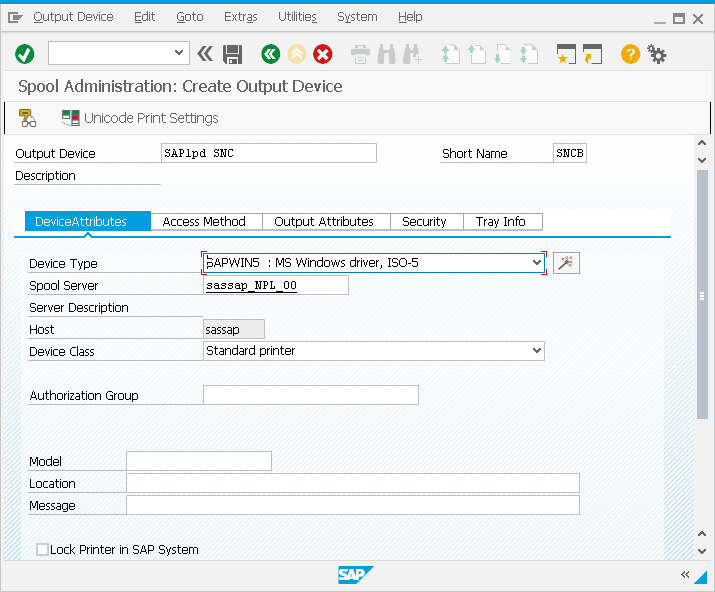Open the Device Type wizard wand icon
This screenshot has height=592, width=715.
pos(566,263)
